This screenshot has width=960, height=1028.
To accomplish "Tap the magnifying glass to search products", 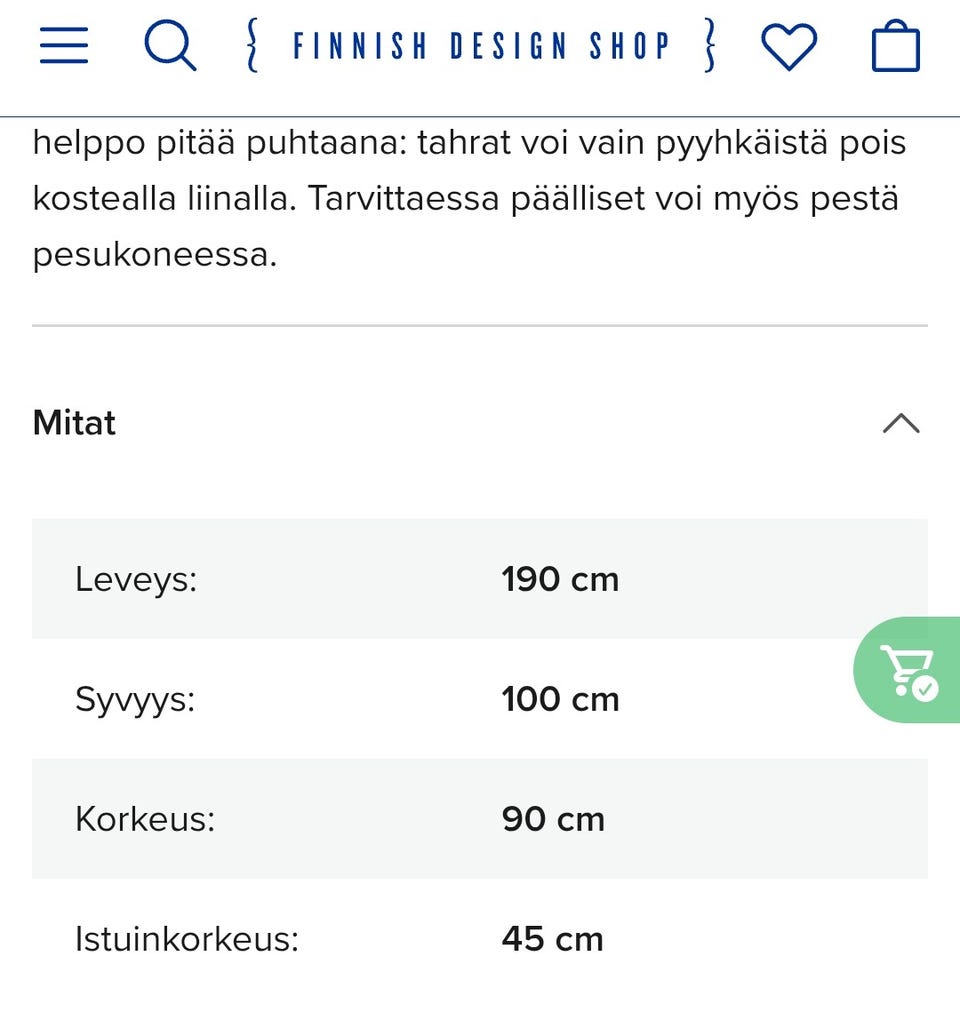I will pyautogui.click(x=170, y=44).
